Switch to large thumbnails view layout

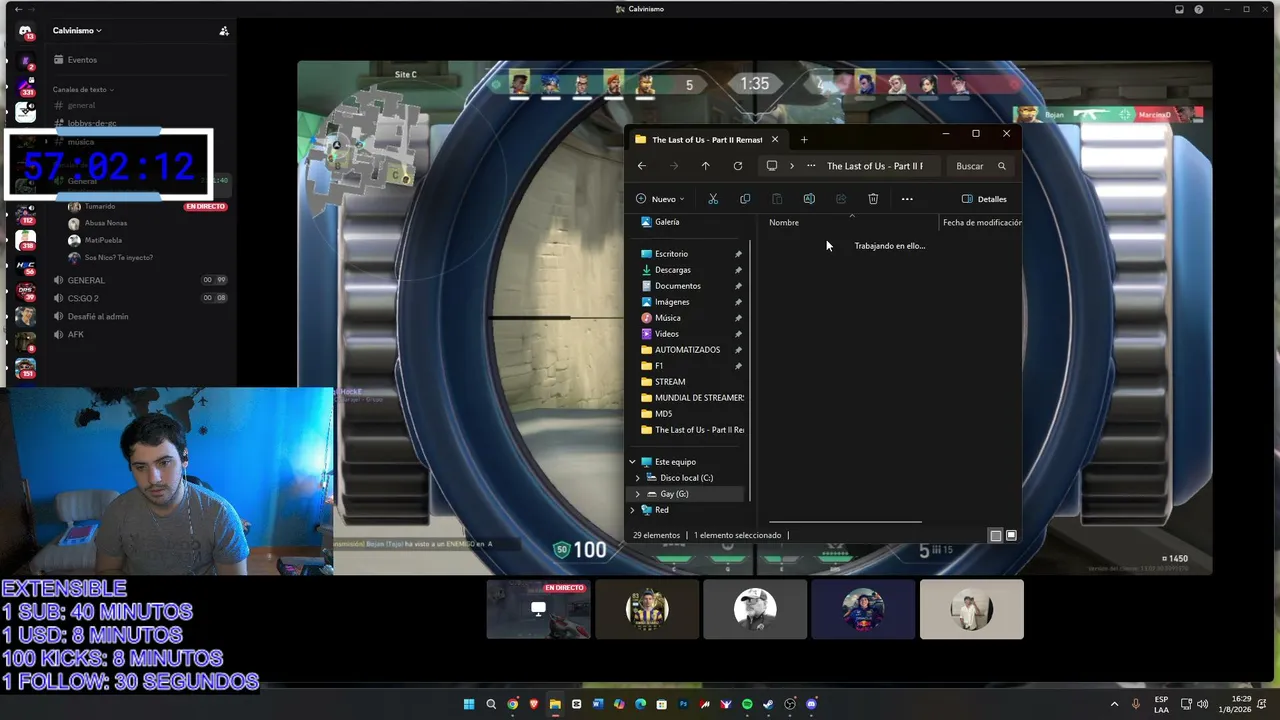point(1011,535)
